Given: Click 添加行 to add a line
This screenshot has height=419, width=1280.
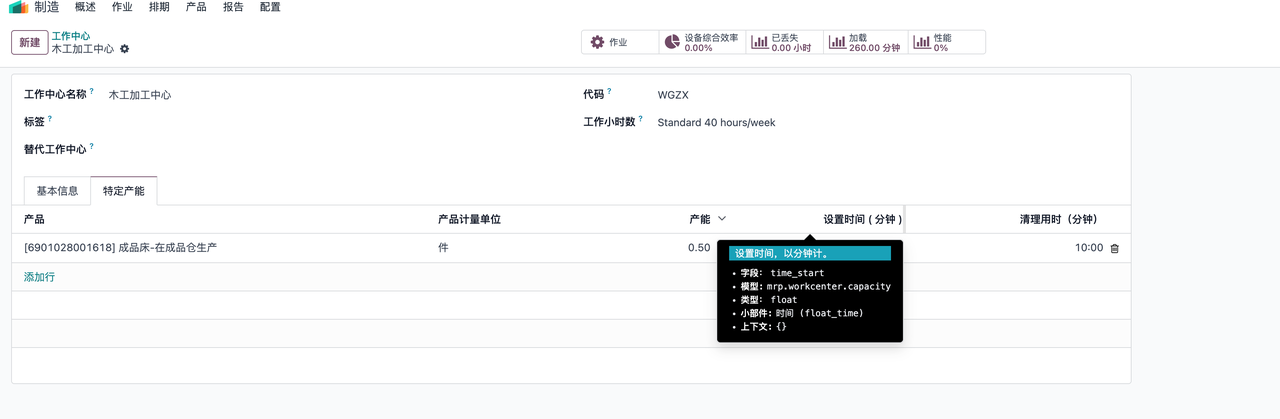Looking at the screenshot, I should coord(40,277).
